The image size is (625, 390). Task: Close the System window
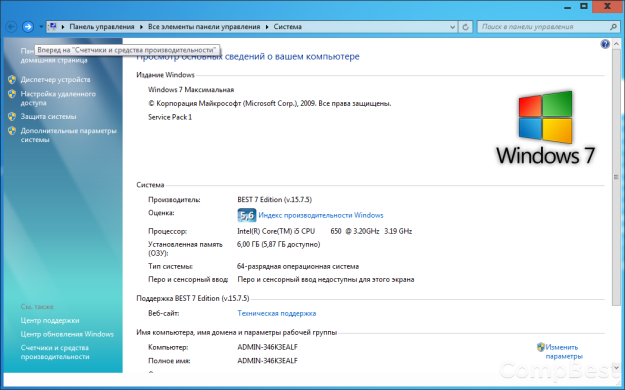[608, 6]
